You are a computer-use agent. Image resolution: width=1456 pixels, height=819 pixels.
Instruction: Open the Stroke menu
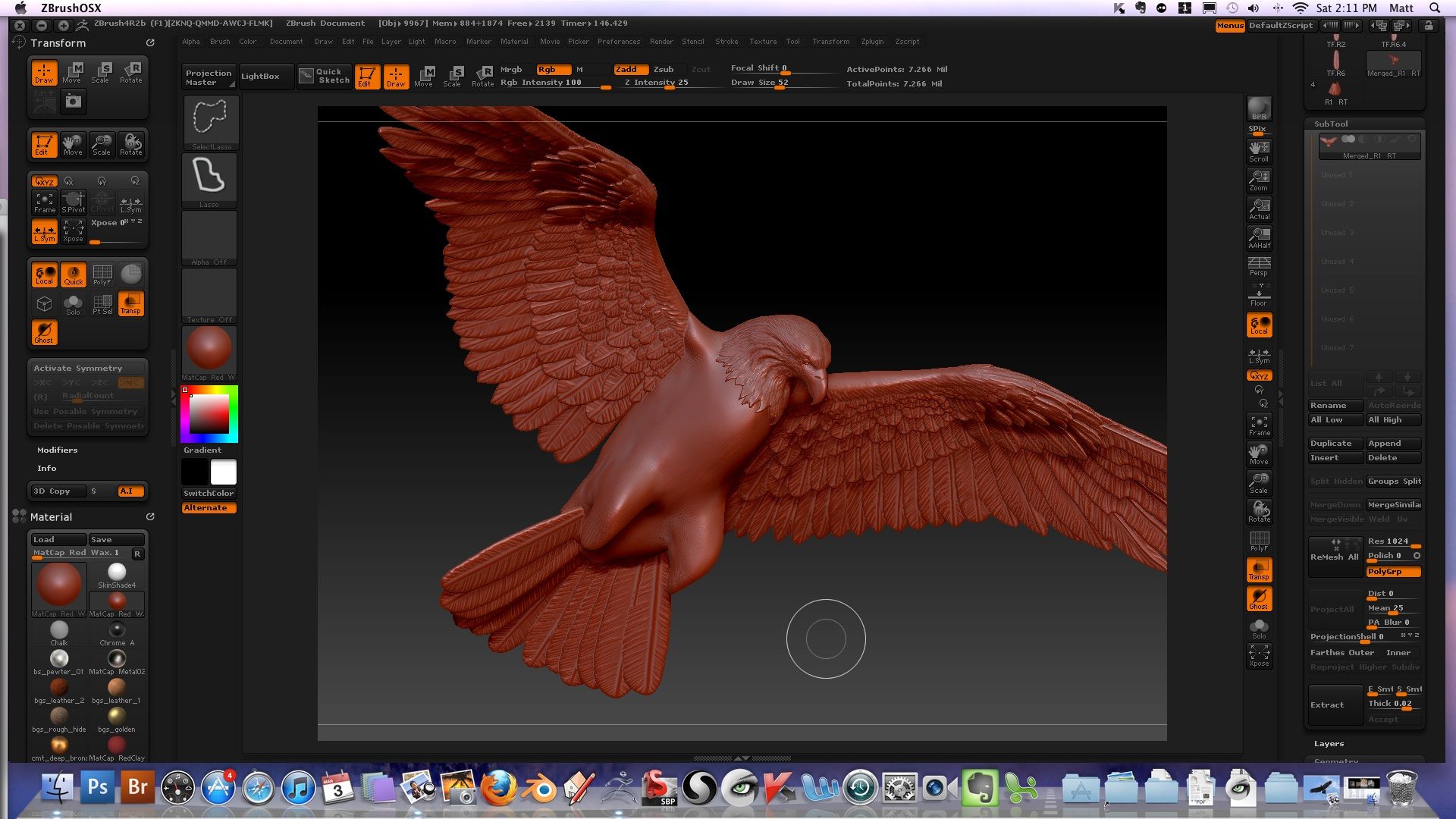pyautogui.click(x=726, y=42)
